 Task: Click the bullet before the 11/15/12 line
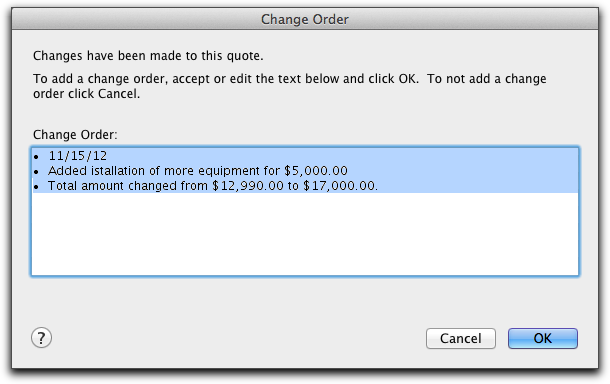point(36,157)
